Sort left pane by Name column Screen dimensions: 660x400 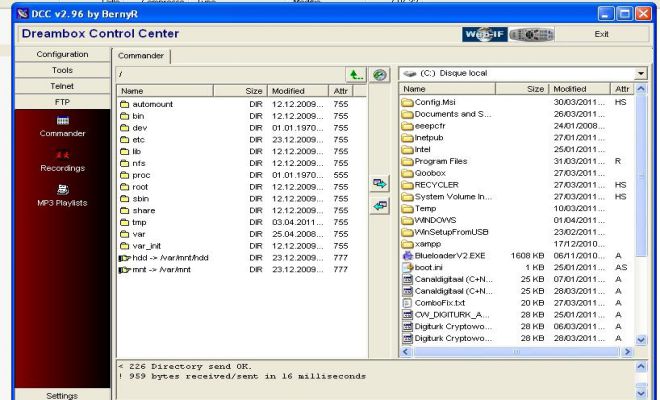point(165,91)
